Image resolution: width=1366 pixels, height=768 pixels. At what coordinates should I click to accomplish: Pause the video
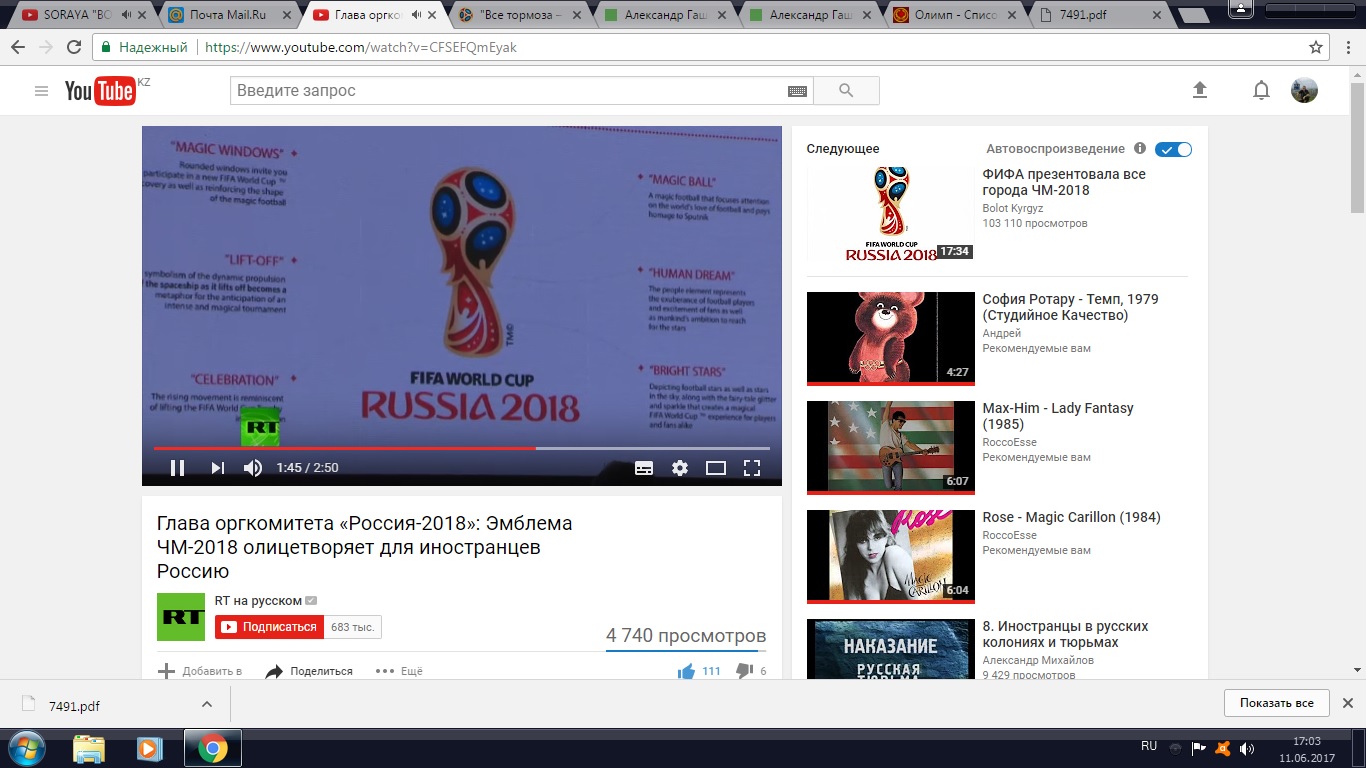[177, 468]
